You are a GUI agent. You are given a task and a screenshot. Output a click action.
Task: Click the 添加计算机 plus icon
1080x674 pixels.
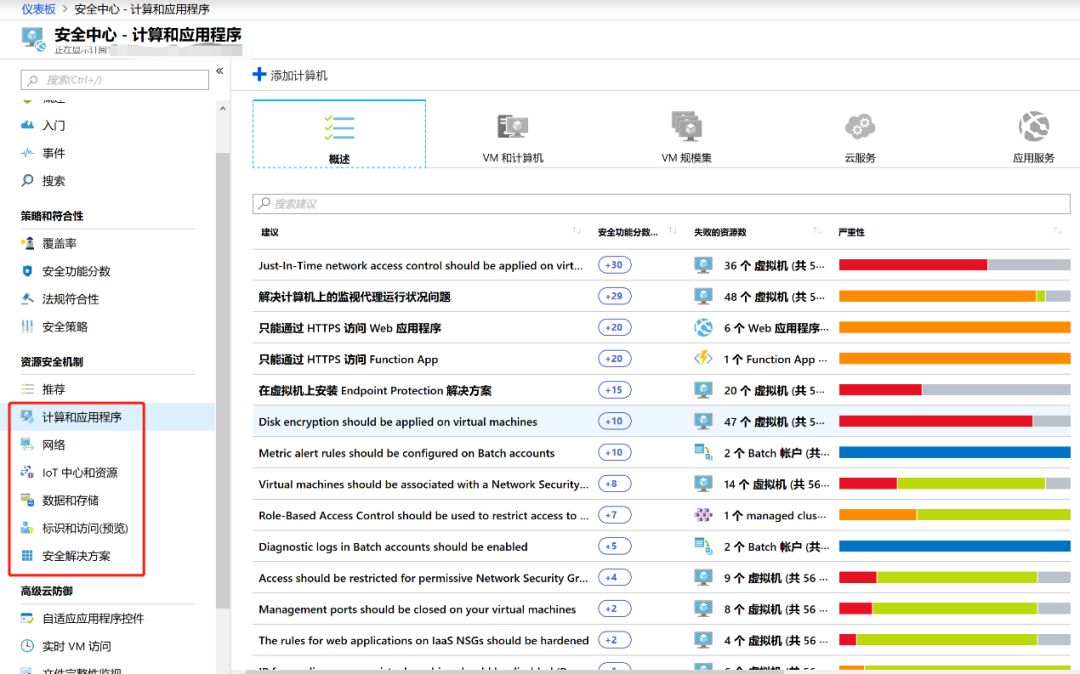pyautogui.click(x=259, y=74)
